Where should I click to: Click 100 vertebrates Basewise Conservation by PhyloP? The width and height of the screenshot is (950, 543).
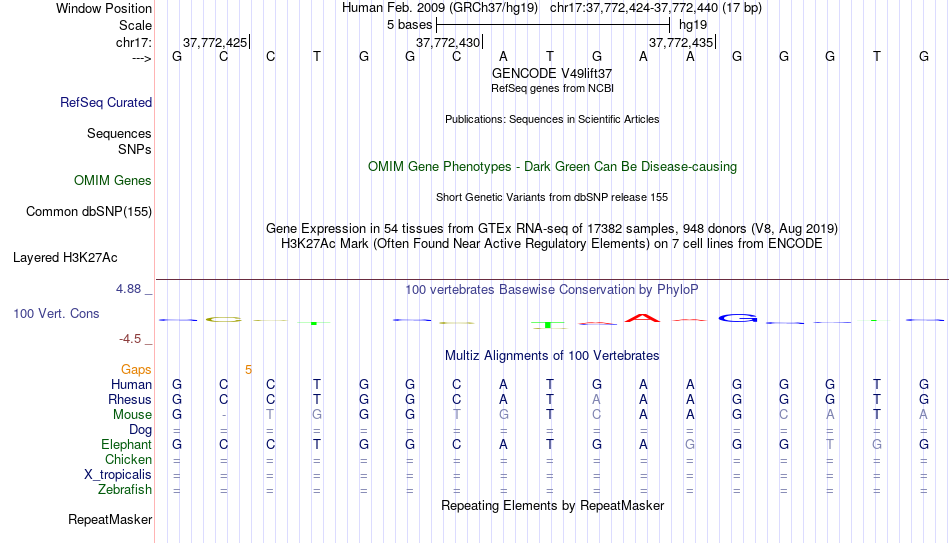tap(552, 290)
